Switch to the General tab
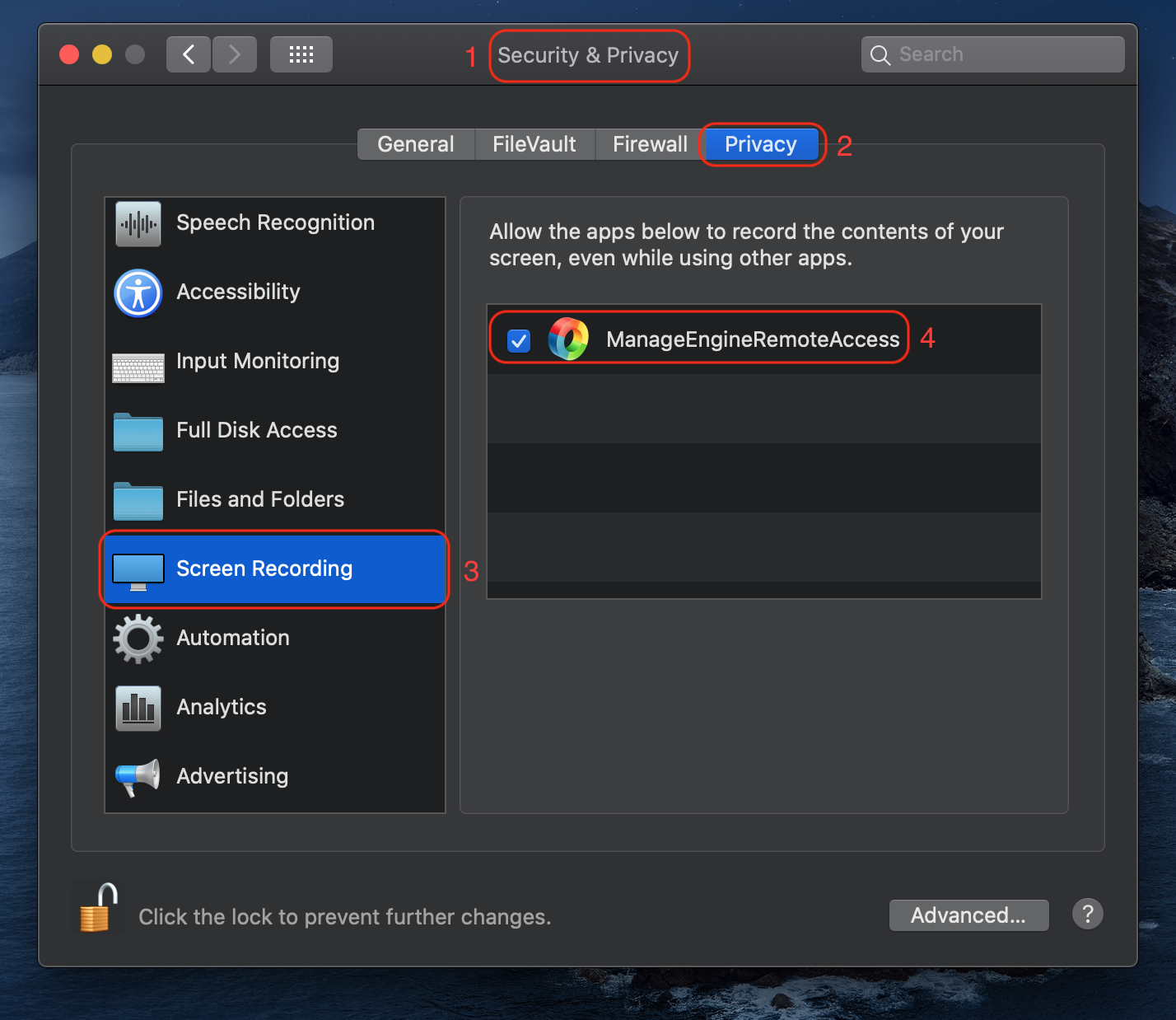The height and width of the screenshot is (1020, 1176). pos(416,144)
